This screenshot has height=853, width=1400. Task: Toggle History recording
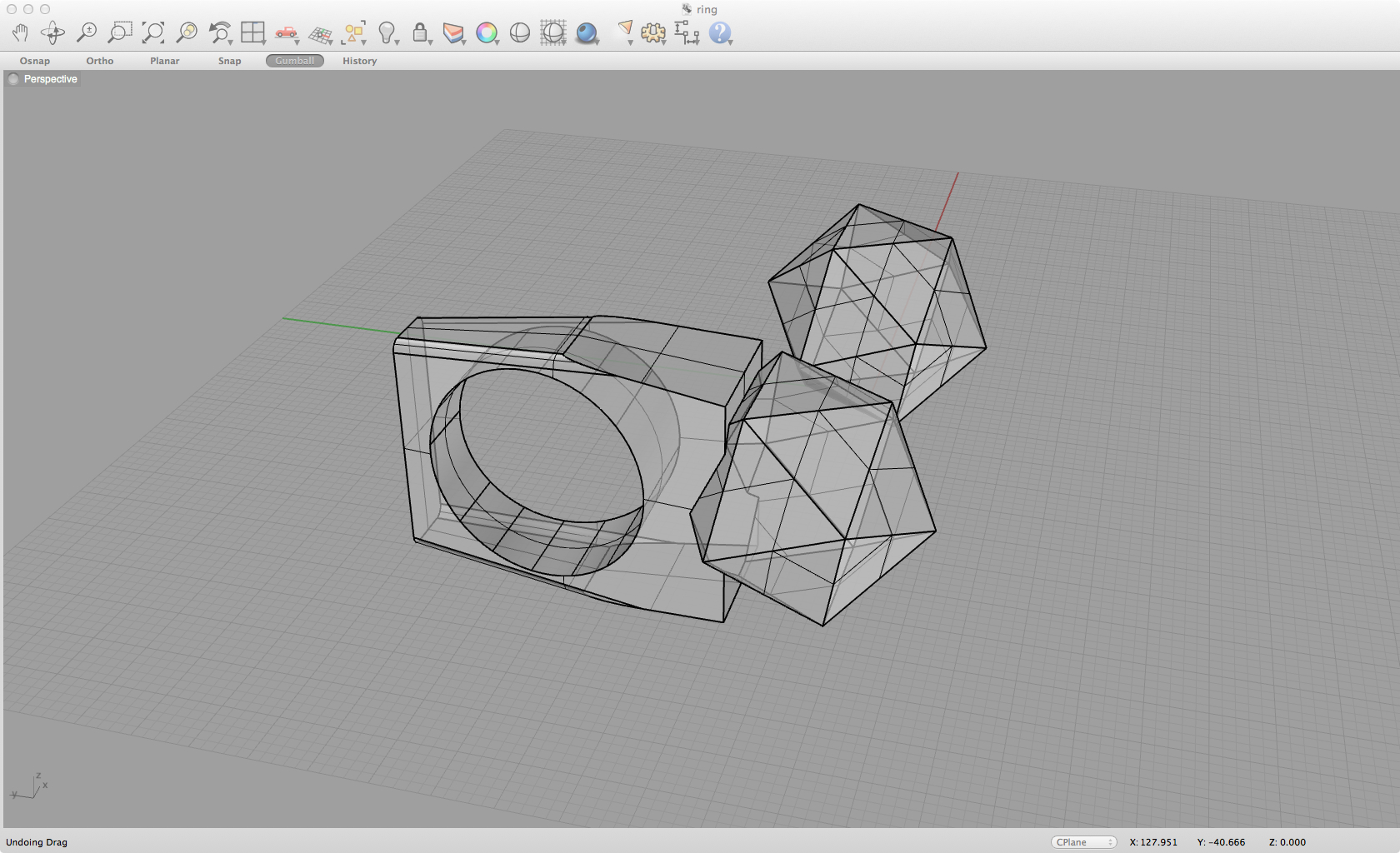click(x=360, y=61)
